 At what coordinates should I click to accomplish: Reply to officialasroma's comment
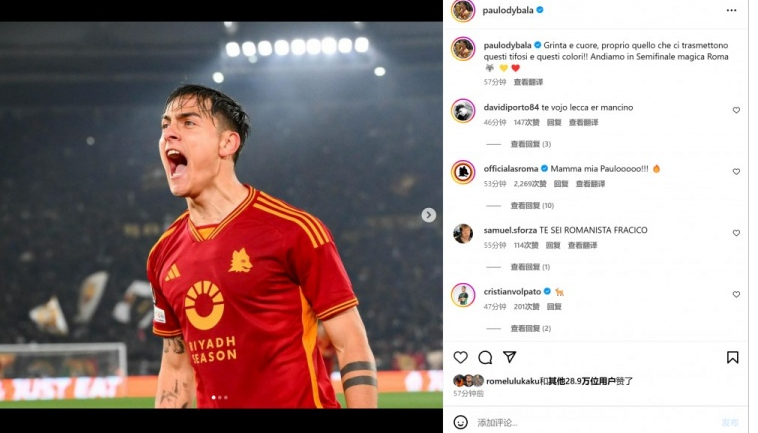click(561, 184)
